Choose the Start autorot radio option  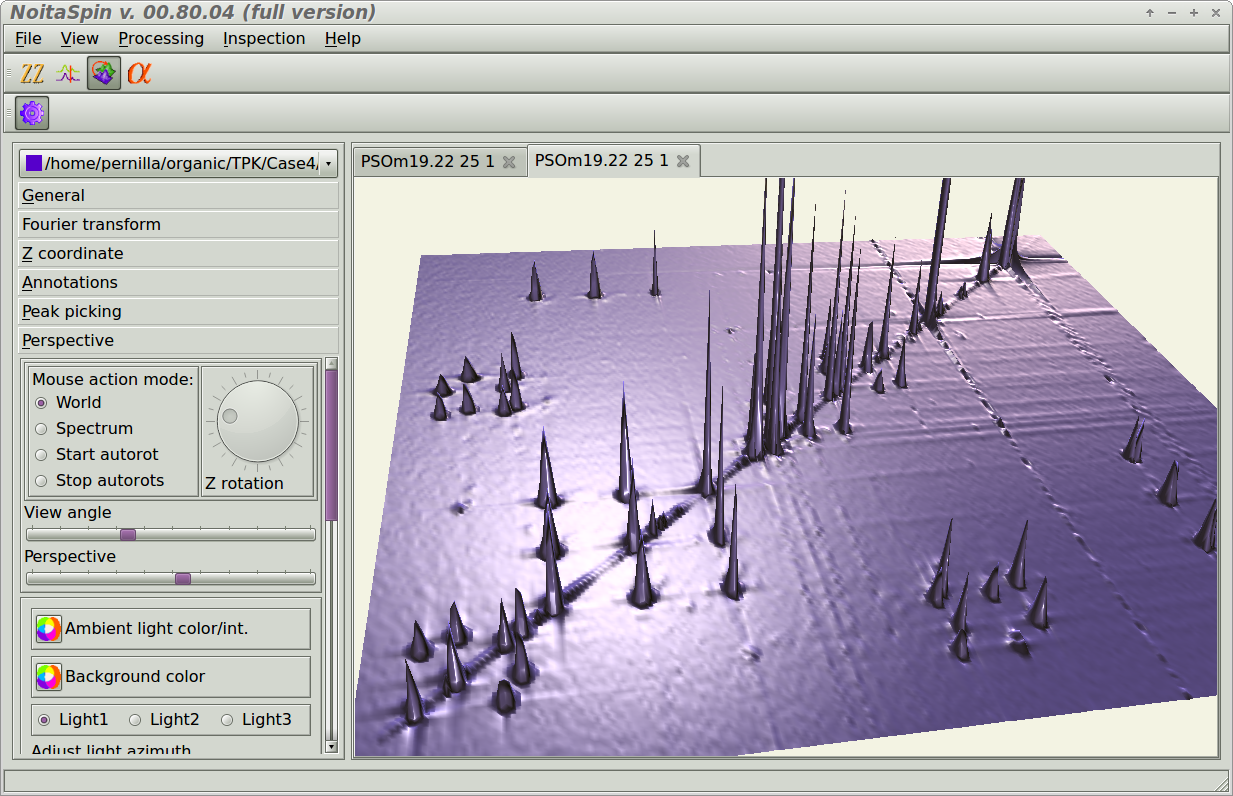tap(41, 455)
